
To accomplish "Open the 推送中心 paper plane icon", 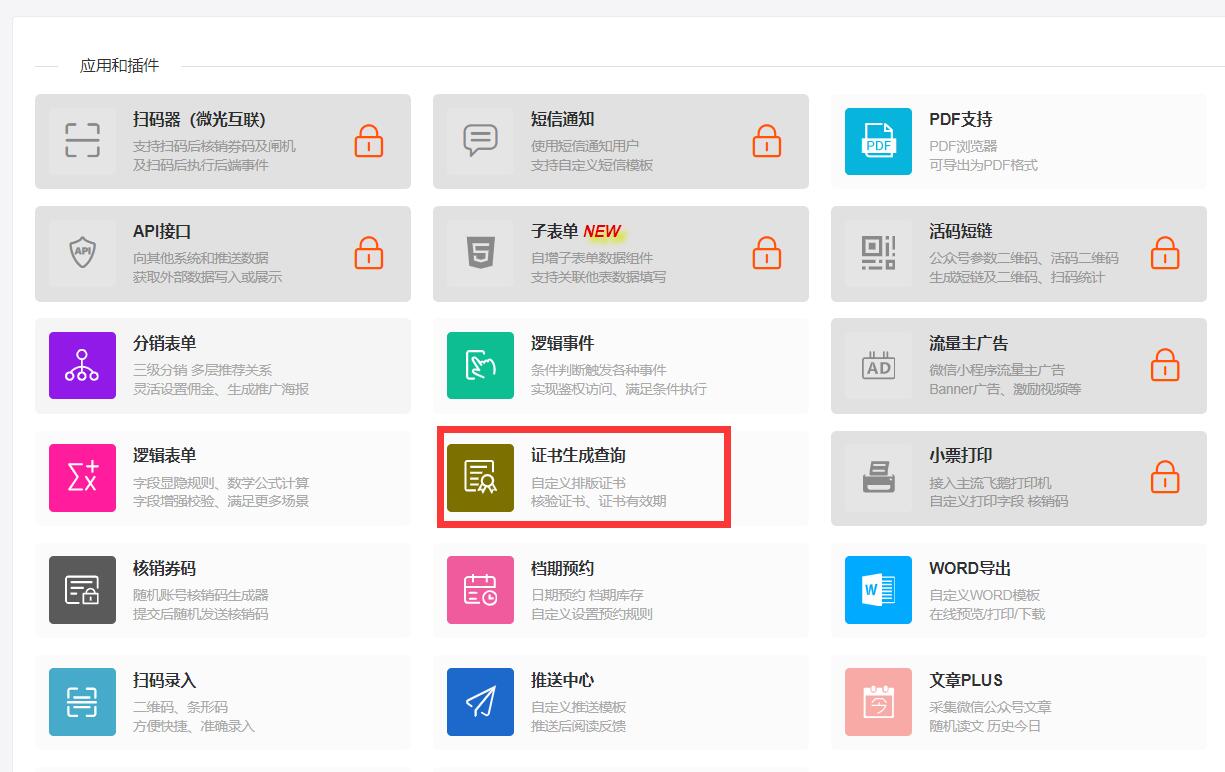I will click(480, 702).
